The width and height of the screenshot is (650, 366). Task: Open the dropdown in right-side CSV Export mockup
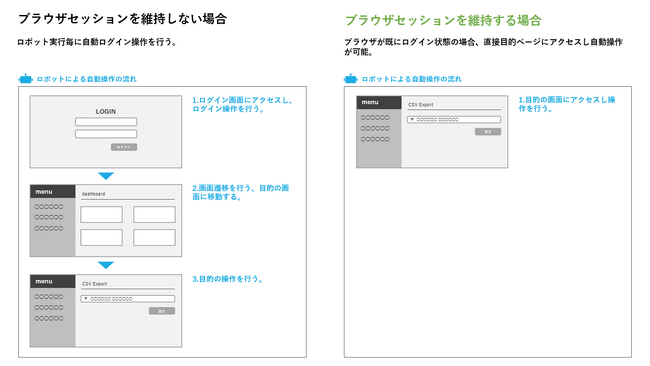point(454,120)
